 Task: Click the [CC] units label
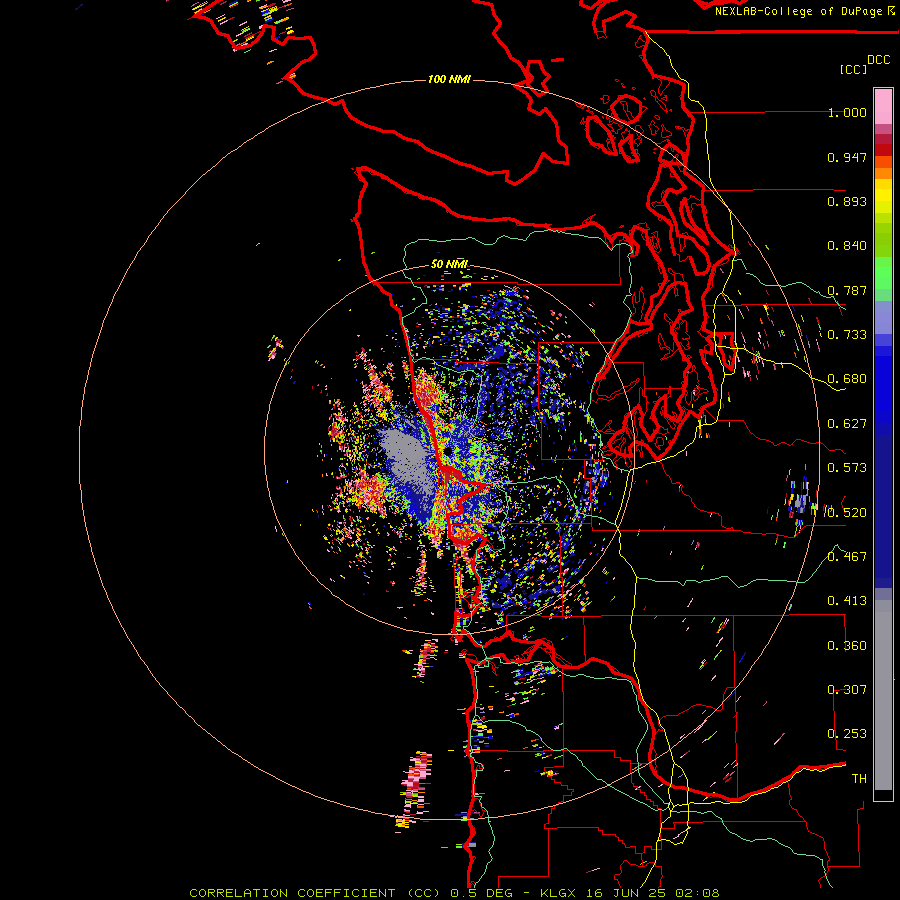[x=853, y=69]
